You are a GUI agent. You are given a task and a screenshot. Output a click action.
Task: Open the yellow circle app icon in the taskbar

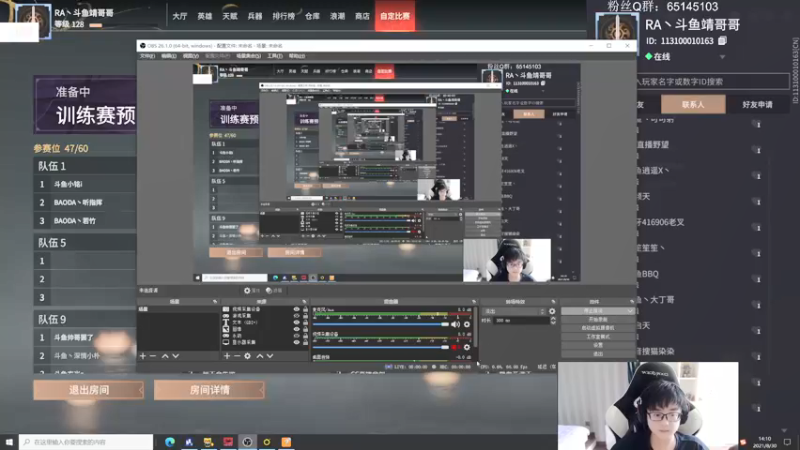pyautogui.click(x=267, y=442)
